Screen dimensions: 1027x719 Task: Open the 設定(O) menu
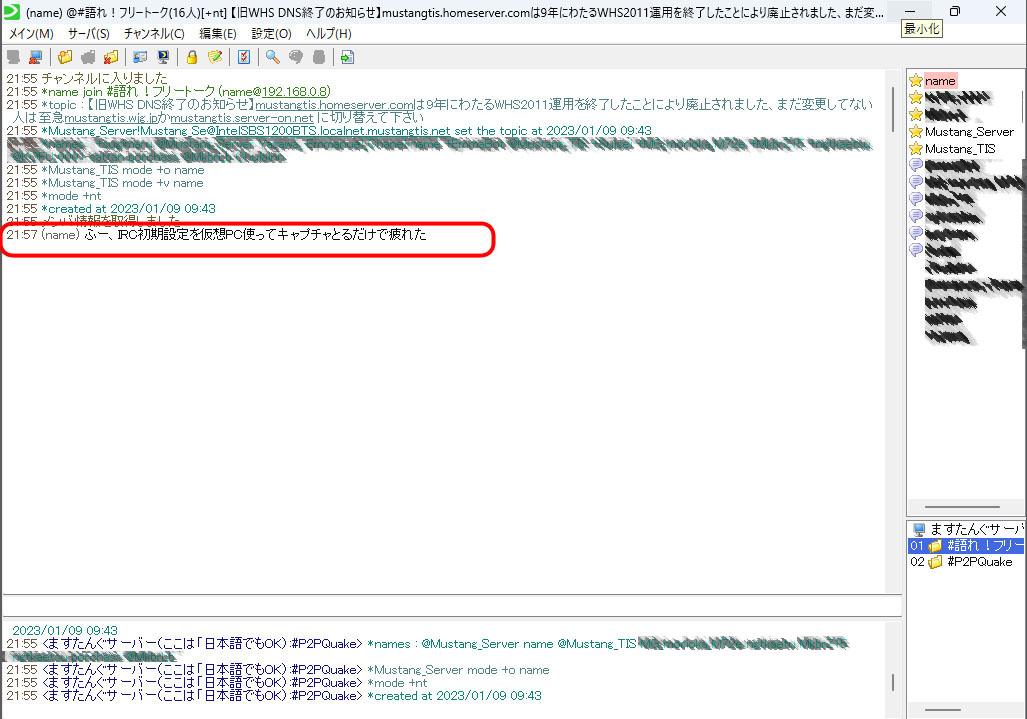coord(271,33)
